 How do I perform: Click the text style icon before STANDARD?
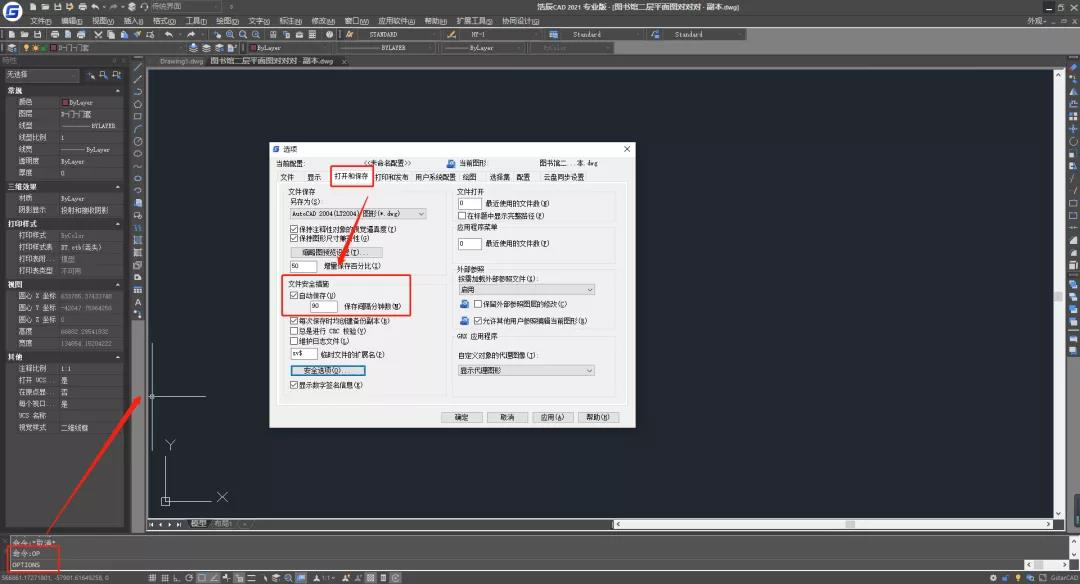[x=349, y=34]
